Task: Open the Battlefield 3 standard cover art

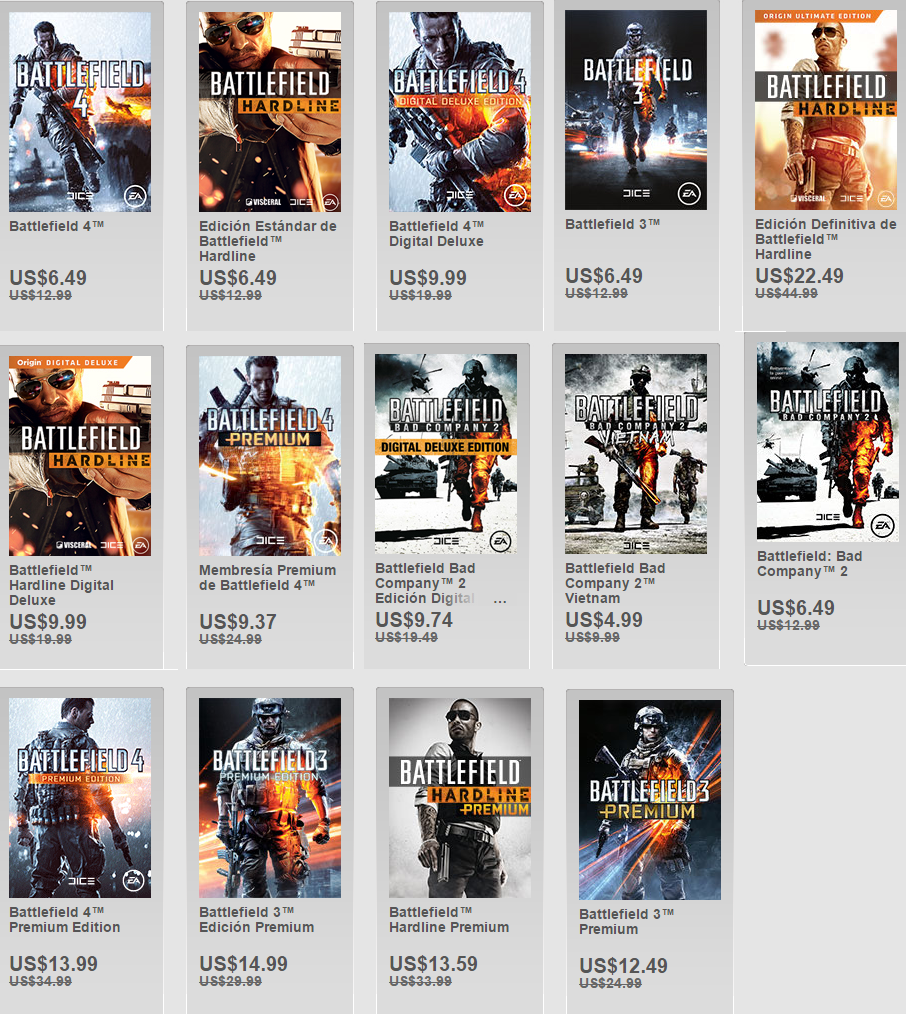Action: [636, 110]
